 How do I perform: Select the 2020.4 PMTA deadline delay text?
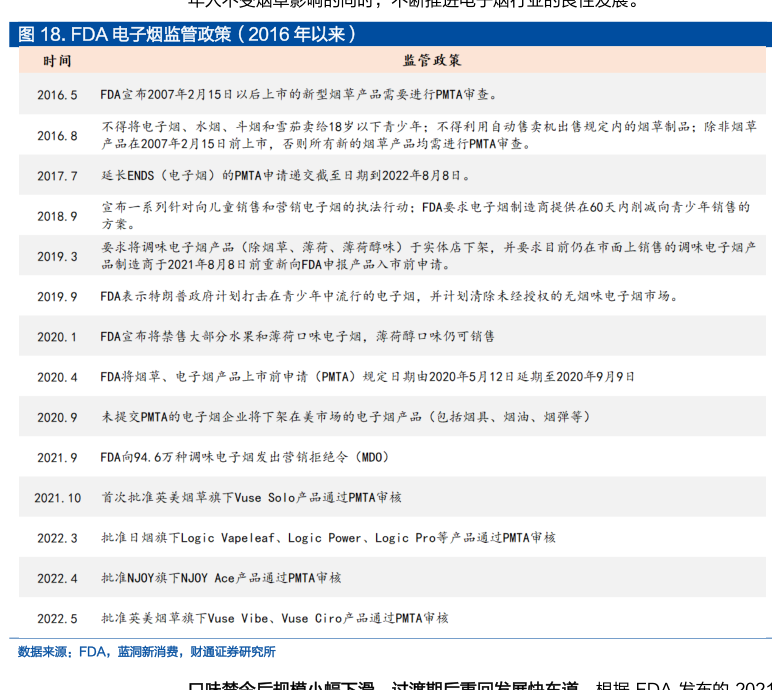[x=368, y=377]
